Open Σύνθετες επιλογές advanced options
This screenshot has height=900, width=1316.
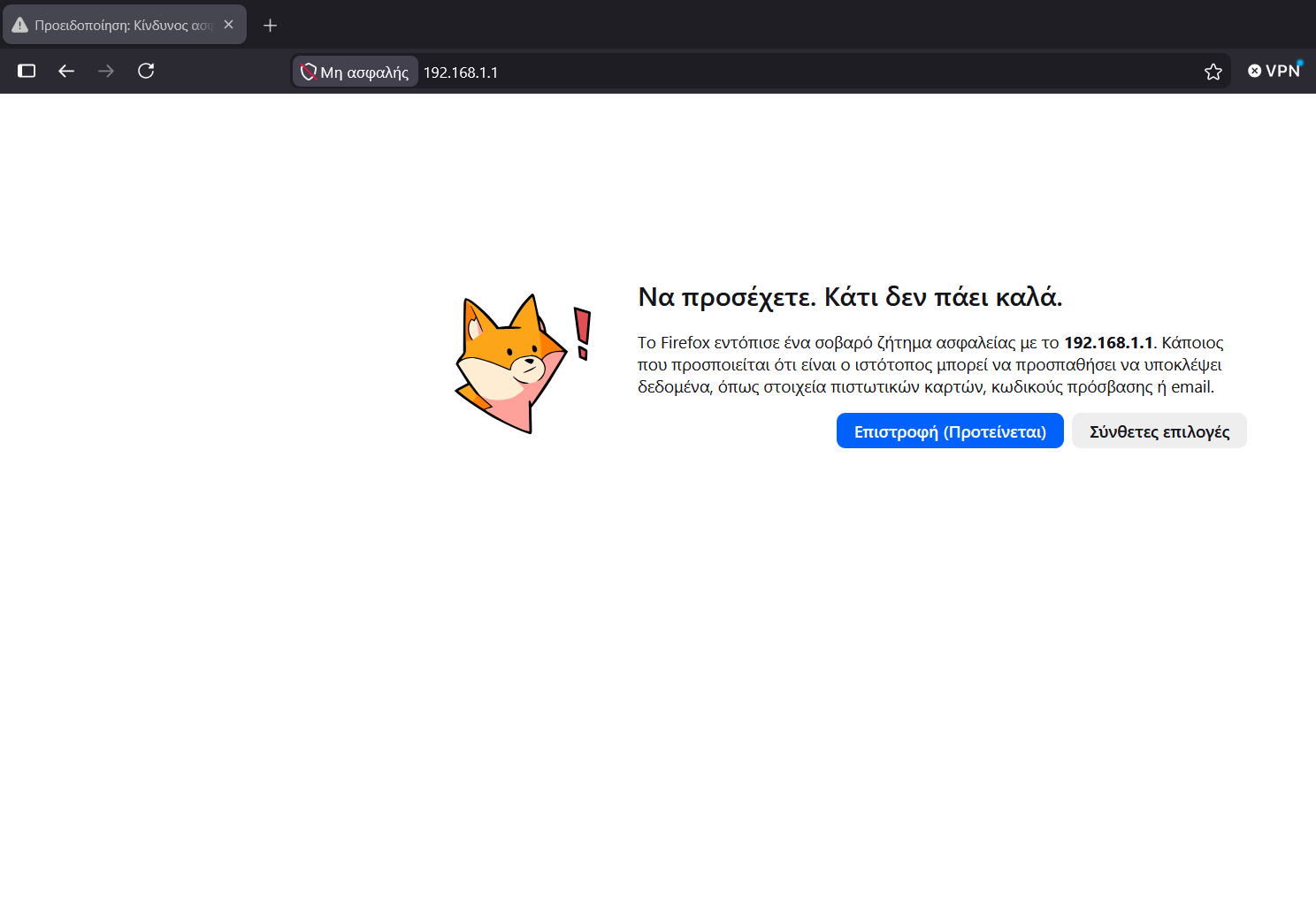point(1159,431)
